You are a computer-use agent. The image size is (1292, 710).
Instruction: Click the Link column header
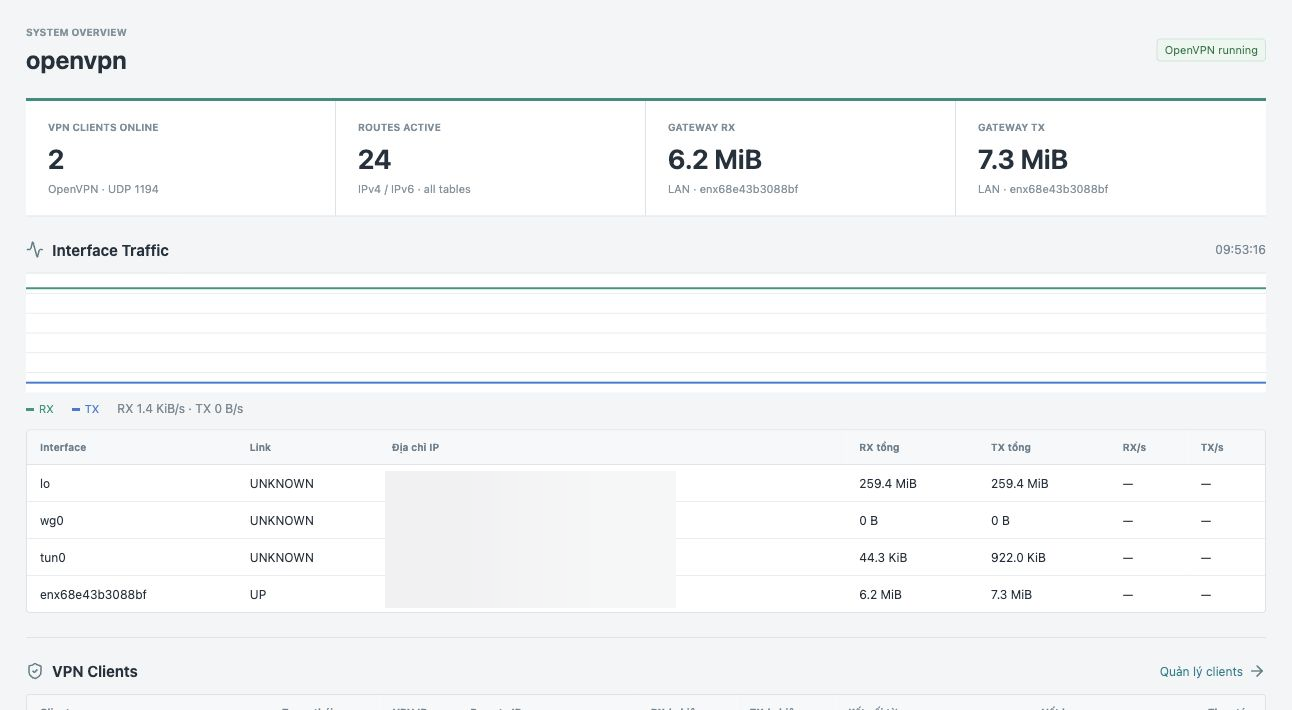[x=260, y=447]
